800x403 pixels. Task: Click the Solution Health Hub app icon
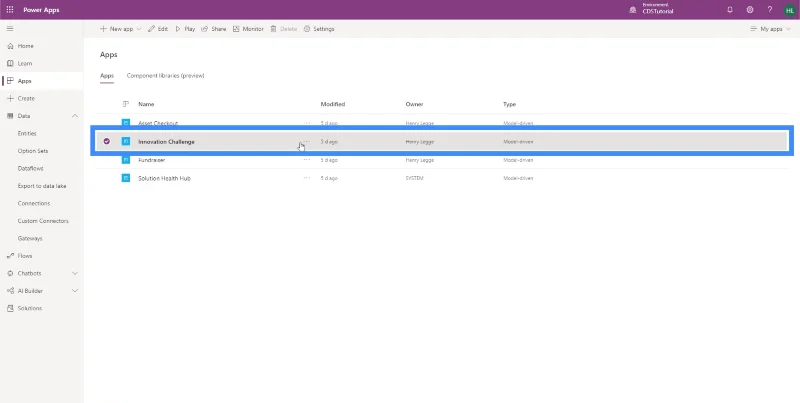126,178
